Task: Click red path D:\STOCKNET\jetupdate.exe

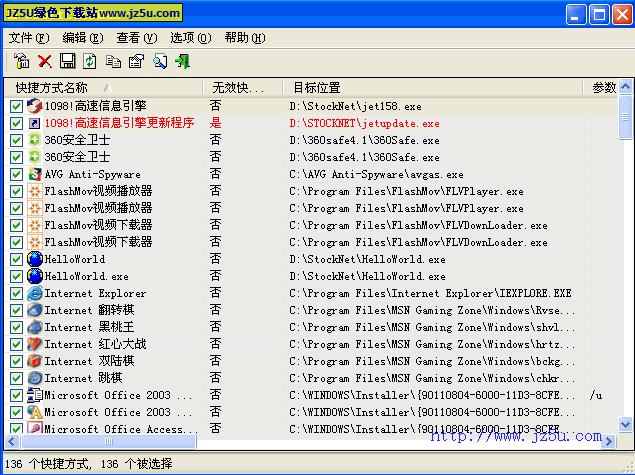Action: point(364,124)
